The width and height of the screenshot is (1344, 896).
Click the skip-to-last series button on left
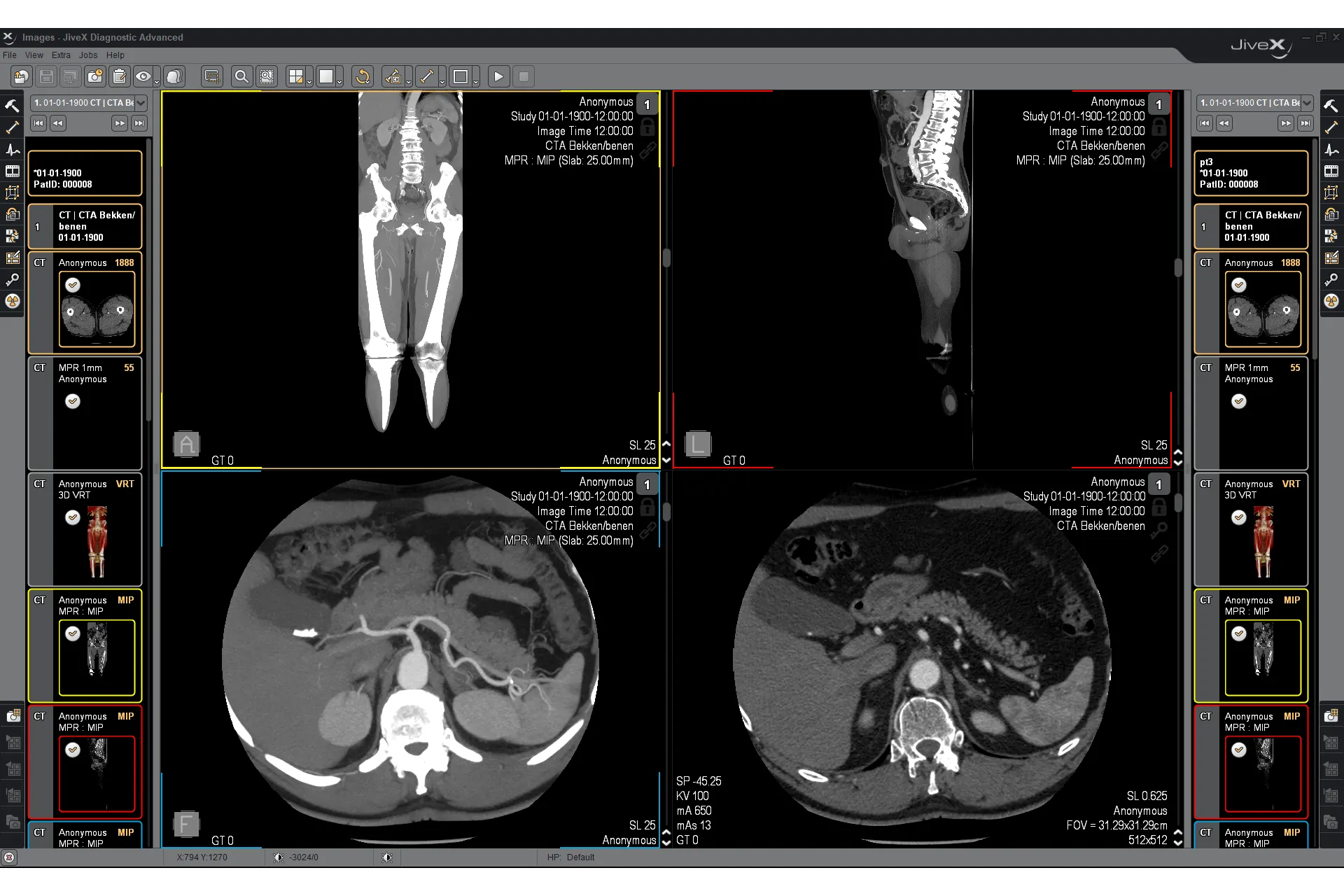[139, 123]
